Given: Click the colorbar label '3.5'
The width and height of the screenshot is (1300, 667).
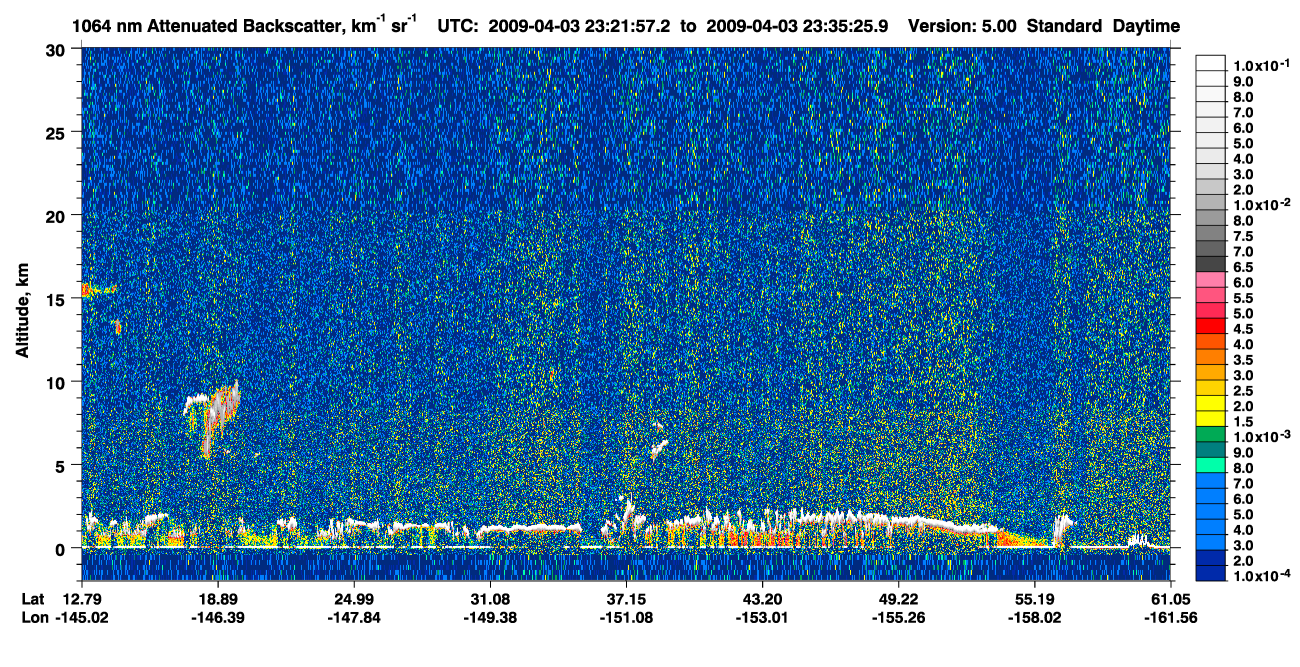Looking at the screenshot, I should tap(1245, 359).
